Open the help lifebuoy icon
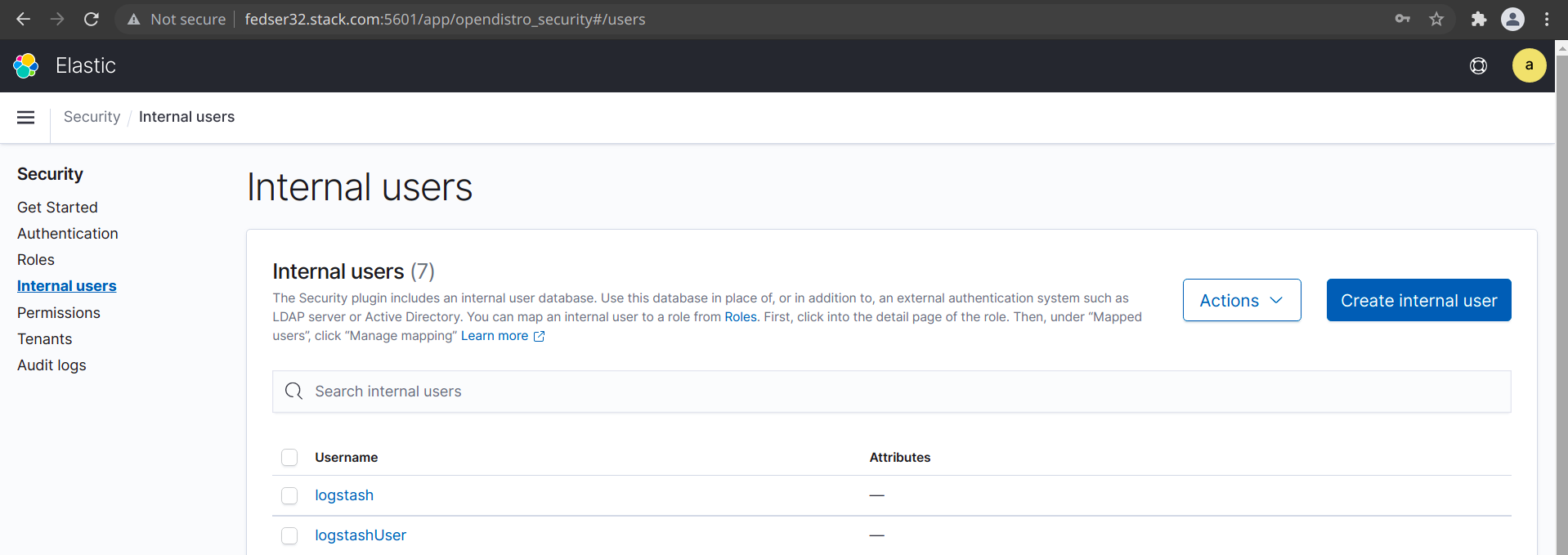 pyautogui.click(x=1478, y=66)
